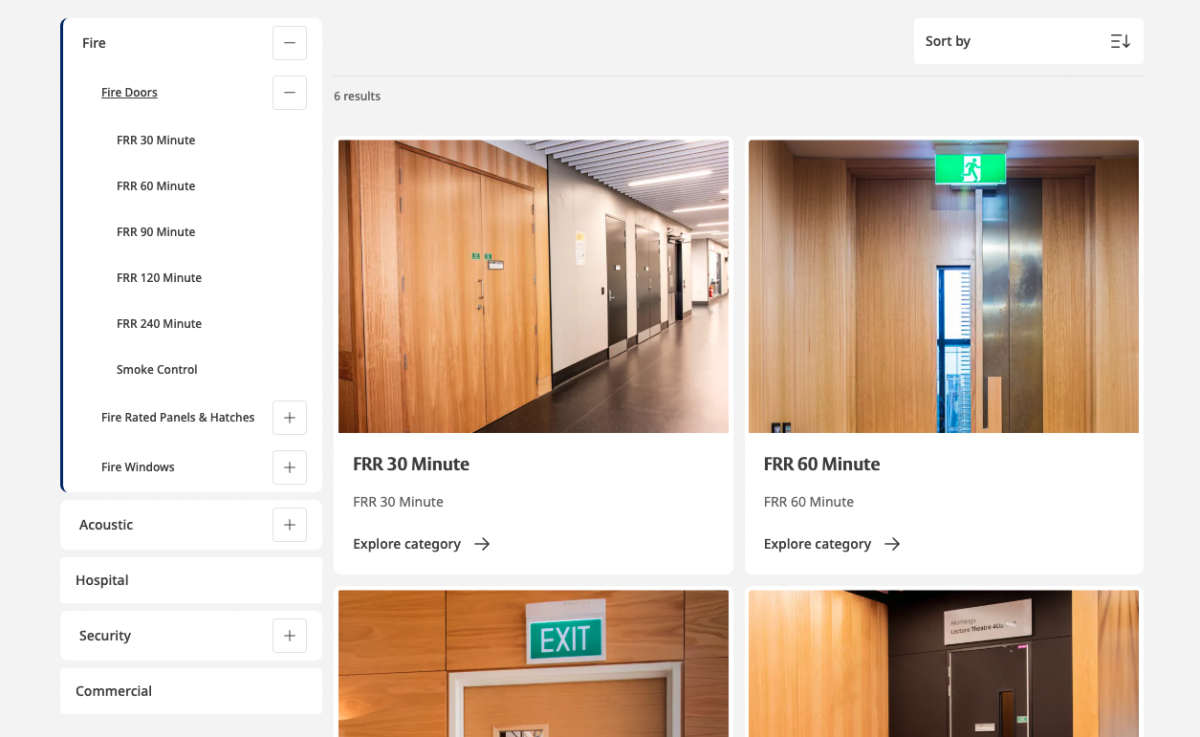
Task: Click Explore category for FRR 60 Minute
Action: [817, 544]
